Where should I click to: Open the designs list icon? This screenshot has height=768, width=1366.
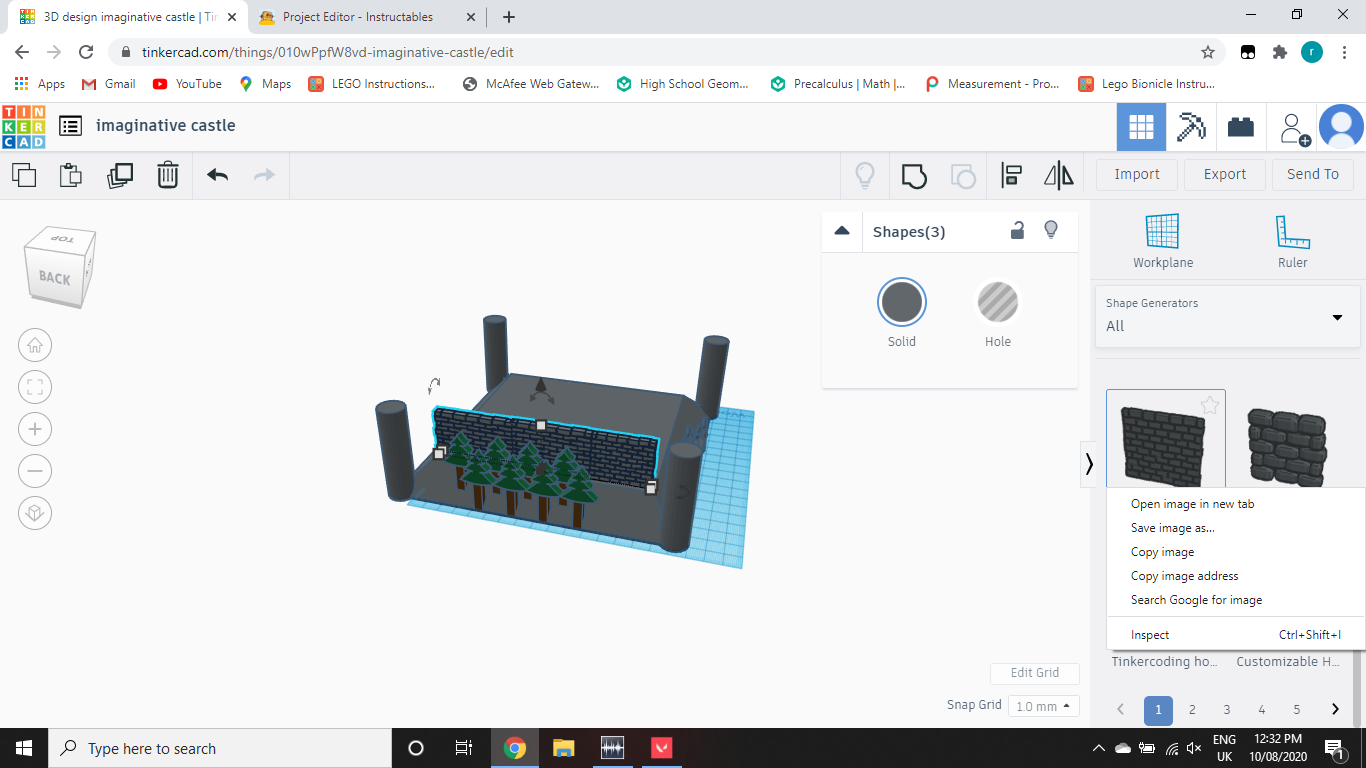tap(70, 126)
